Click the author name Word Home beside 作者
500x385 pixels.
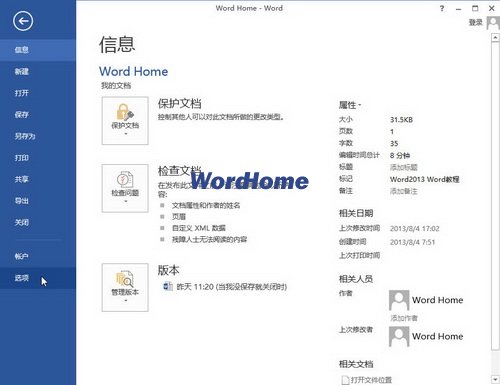tap(437, 300)
